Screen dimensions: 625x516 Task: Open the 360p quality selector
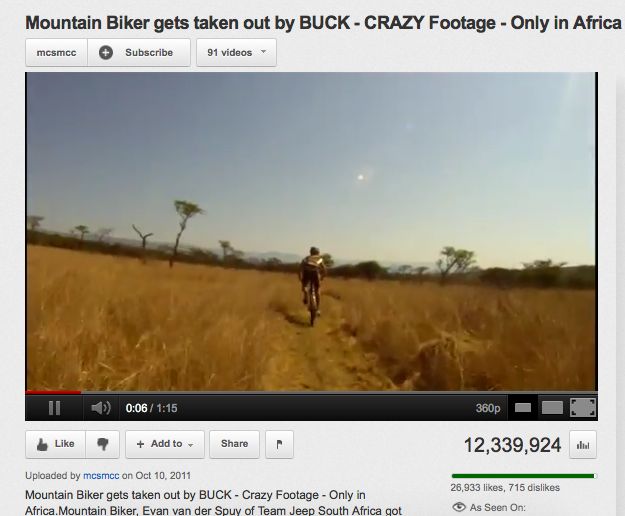[488, 408]
